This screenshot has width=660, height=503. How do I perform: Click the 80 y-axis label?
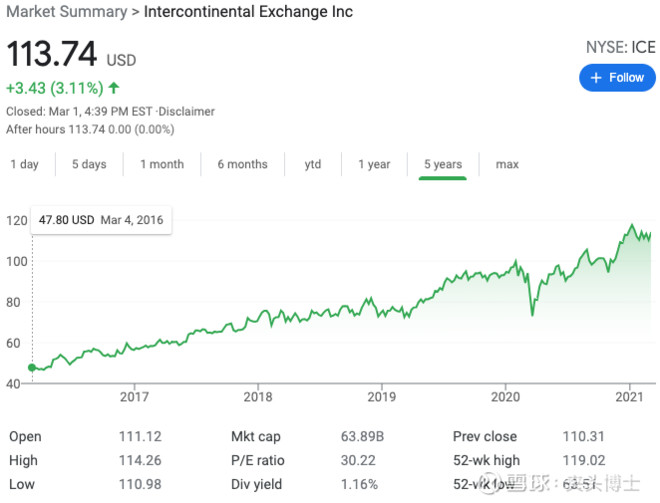pyautogui.click(x=13, y=302)
